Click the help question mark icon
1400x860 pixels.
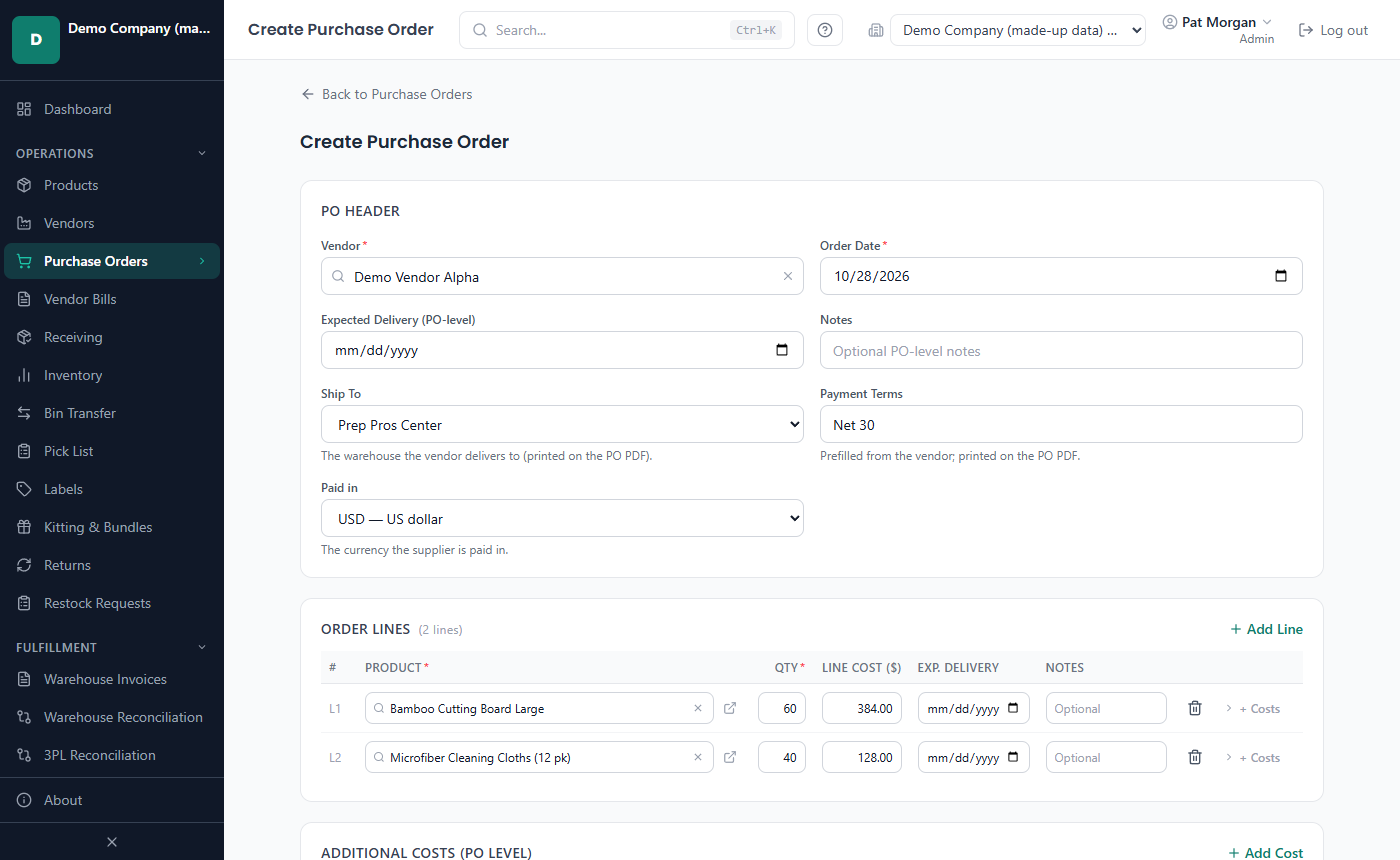[825, 30]
